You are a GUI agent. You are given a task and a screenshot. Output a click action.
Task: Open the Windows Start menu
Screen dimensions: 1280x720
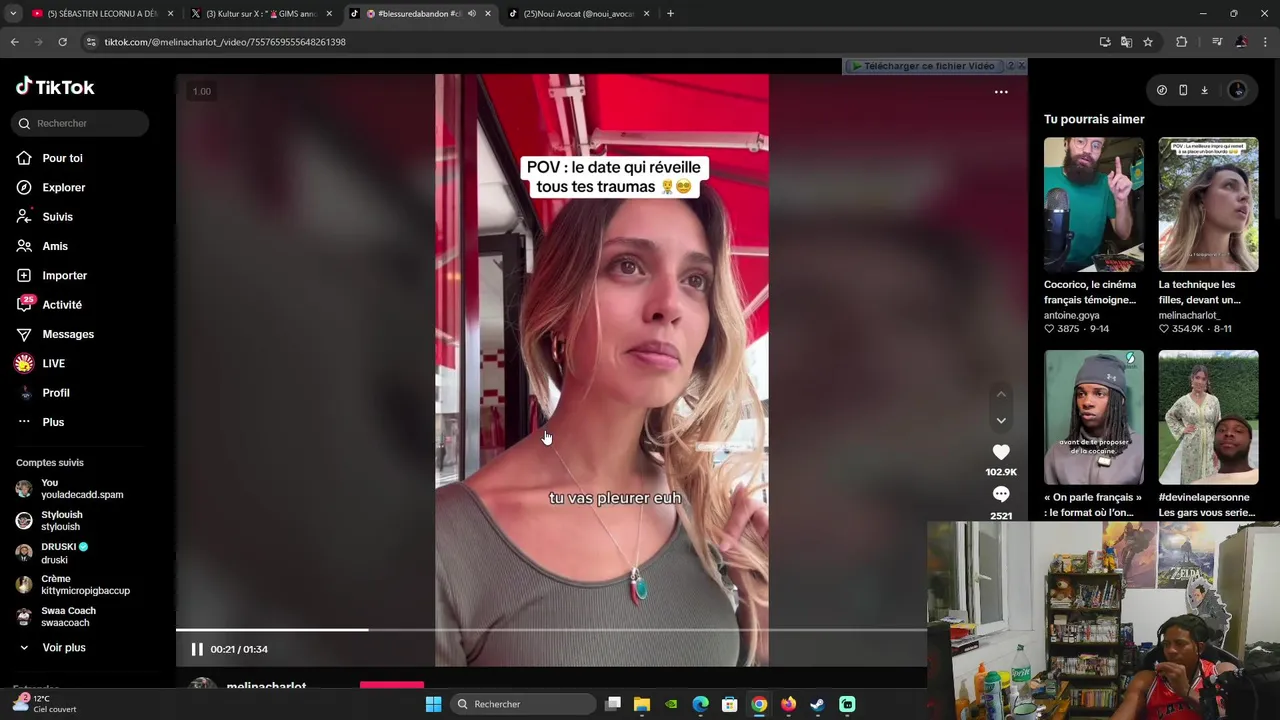(x=433, y=704)
